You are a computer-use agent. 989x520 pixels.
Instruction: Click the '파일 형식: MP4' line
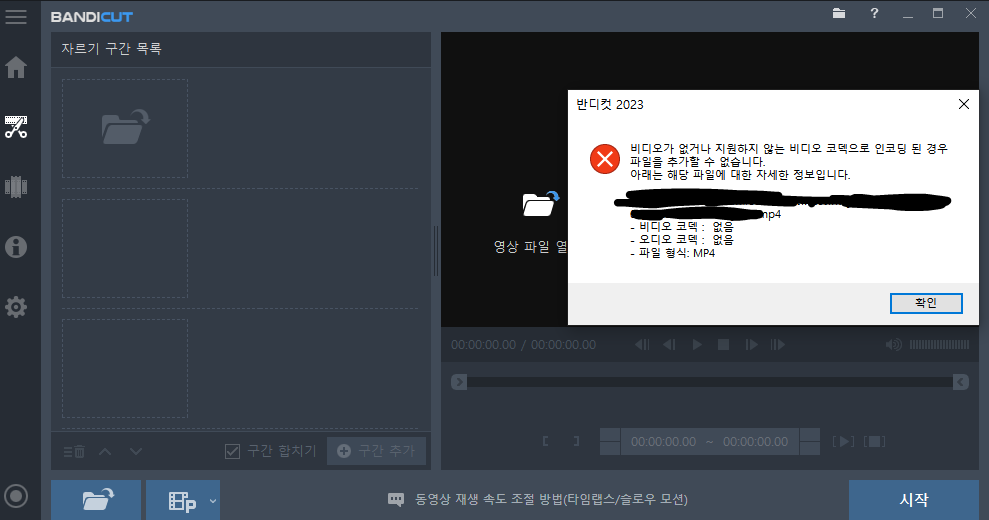click(673, 253)
